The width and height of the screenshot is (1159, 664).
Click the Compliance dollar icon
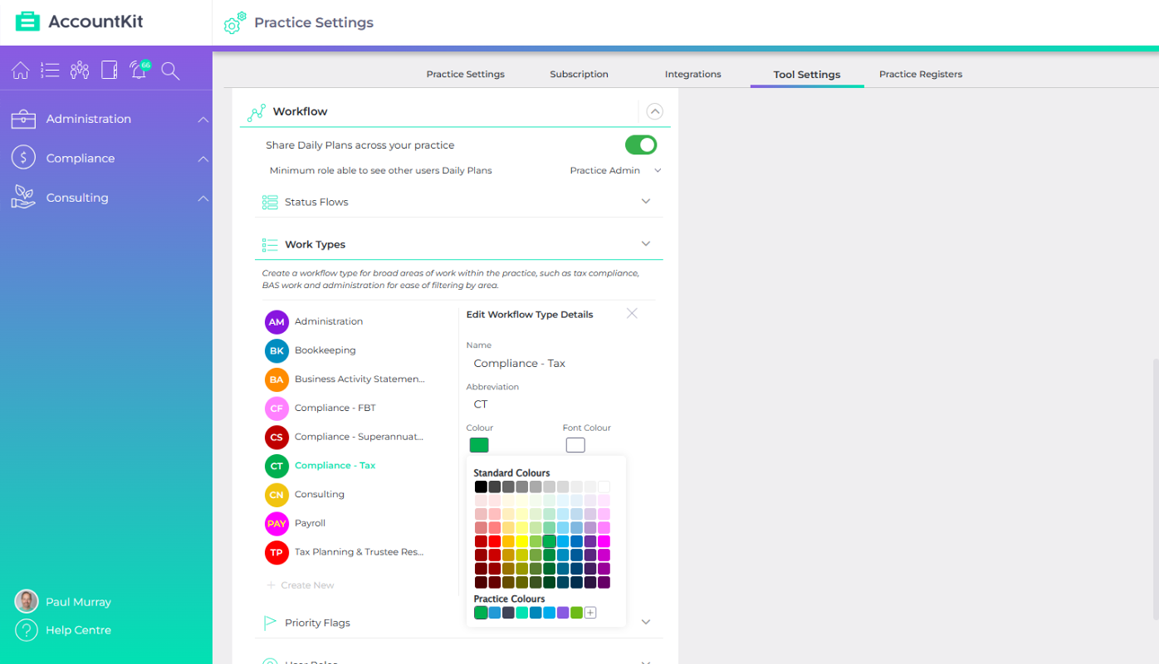(24, 157)
